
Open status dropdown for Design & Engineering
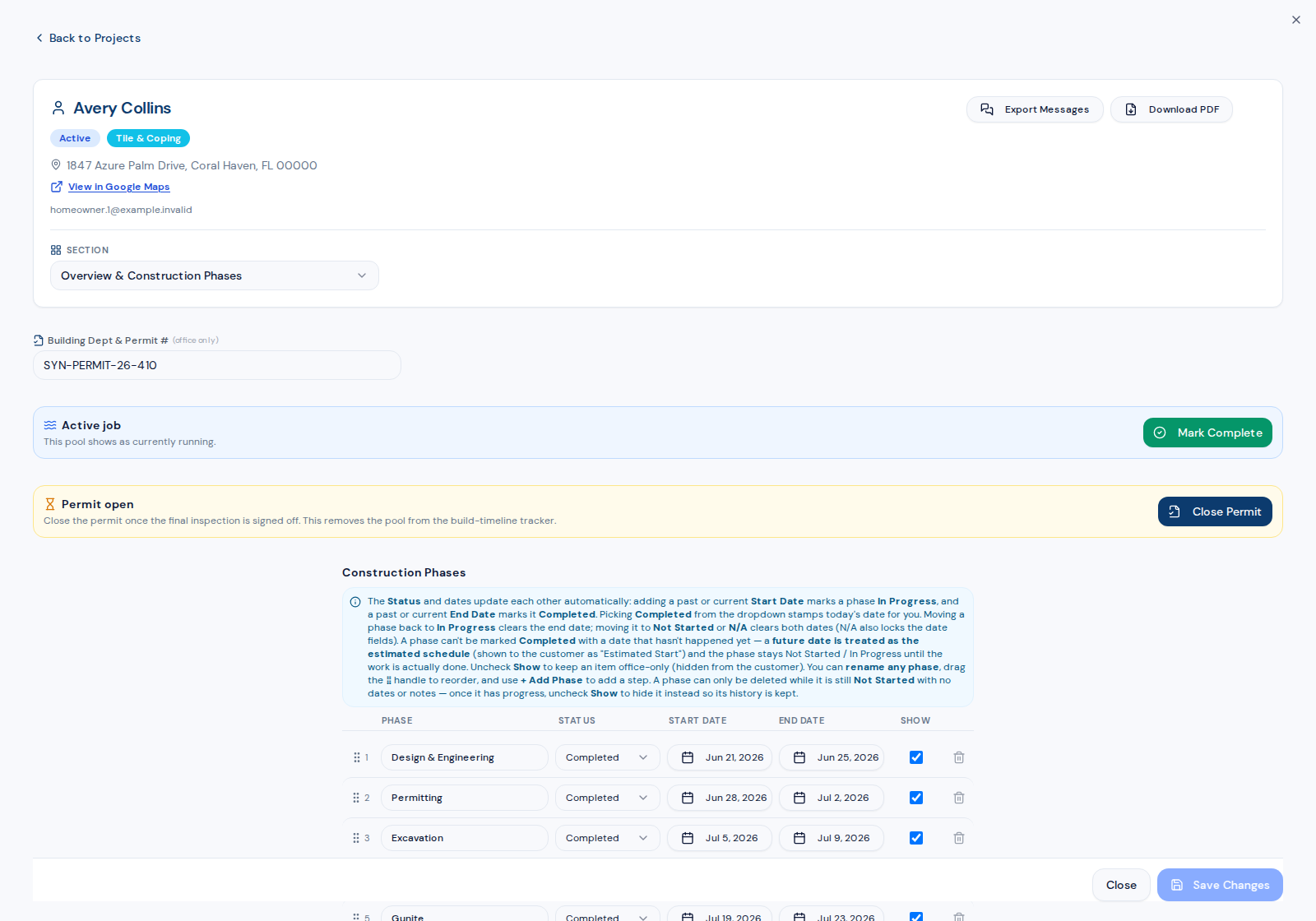(608, 757)
